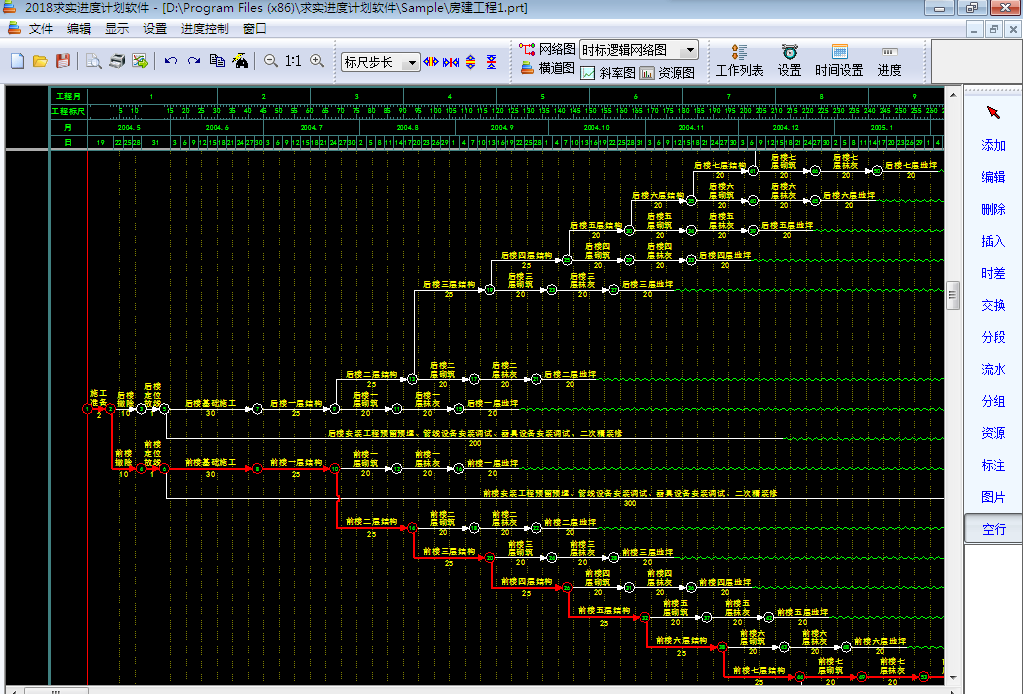Image resolution: width=1023 pixels, height=694 pixels.
Task: Compress horizontal scale step icon
Action: [x=451, y=62]
